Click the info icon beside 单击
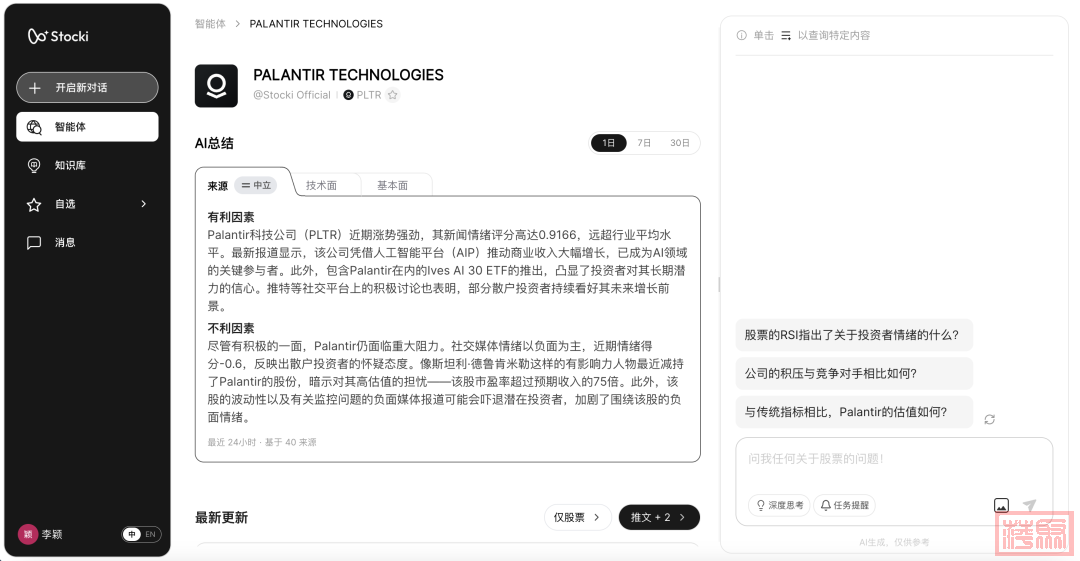Screen dimensions: 1080x561 [x=742, y=35]
